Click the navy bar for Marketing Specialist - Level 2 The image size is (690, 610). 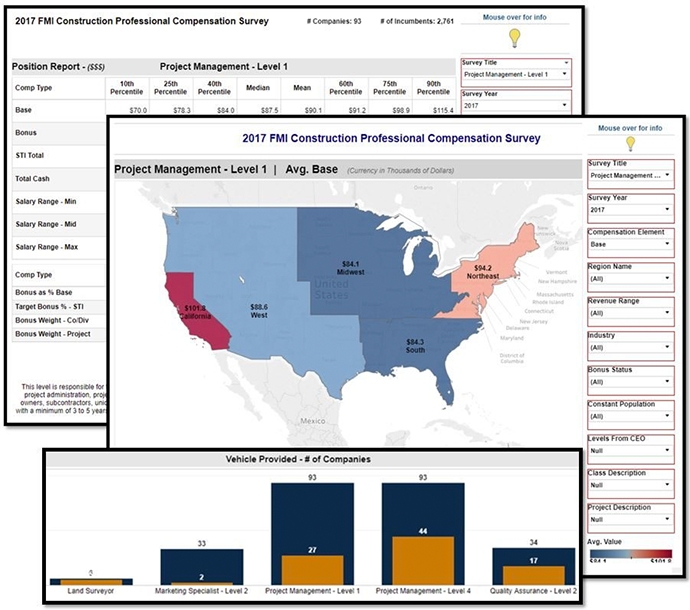(202, 563)
